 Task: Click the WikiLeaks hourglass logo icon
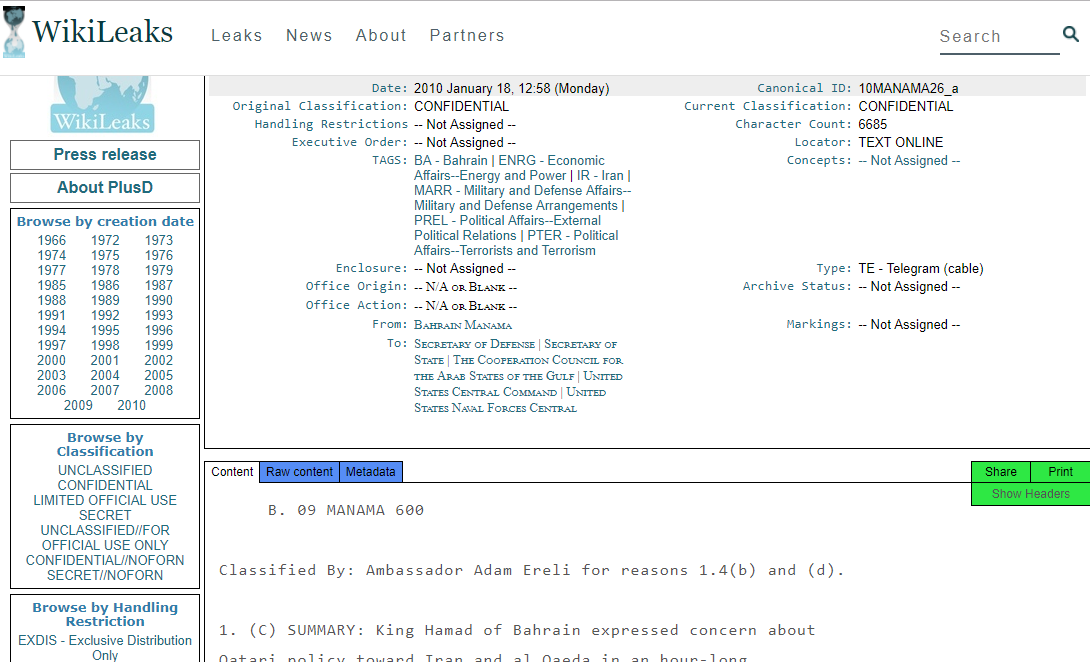14,32
